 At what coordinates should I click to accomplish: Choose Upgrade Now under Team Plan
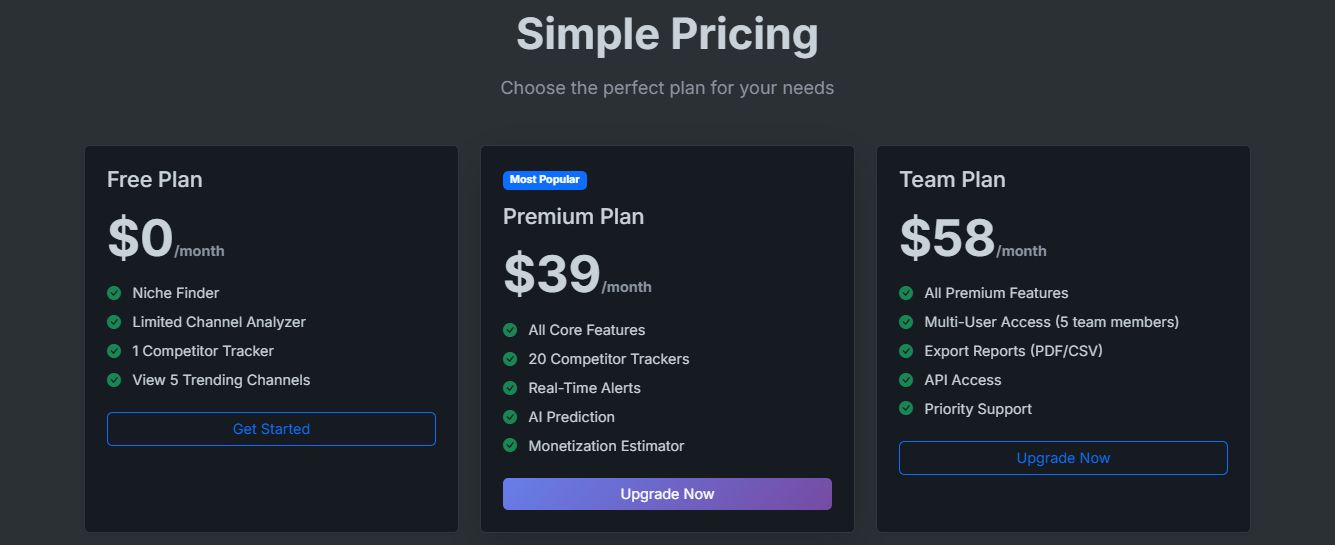(1063, 458)
